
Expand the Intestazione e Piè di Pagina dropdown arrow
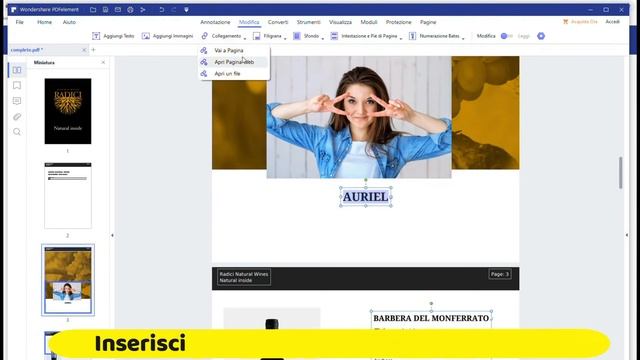pyautogui.click(x=401, y=38)
